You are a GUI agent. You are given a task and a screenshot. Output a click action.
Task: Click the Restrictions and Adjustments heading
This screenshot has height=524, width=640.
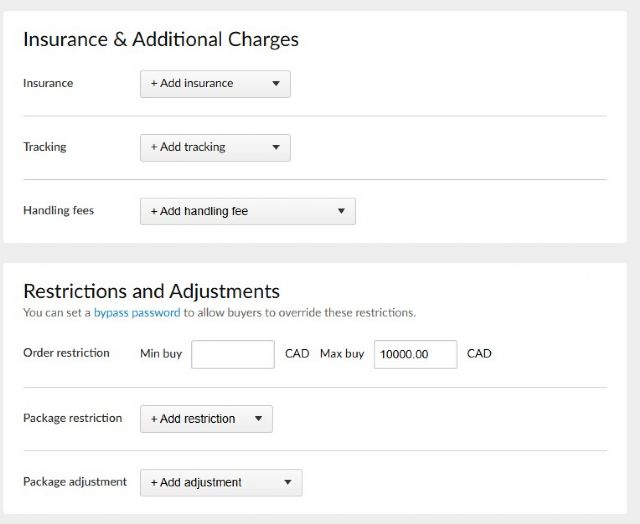(151, 291)
